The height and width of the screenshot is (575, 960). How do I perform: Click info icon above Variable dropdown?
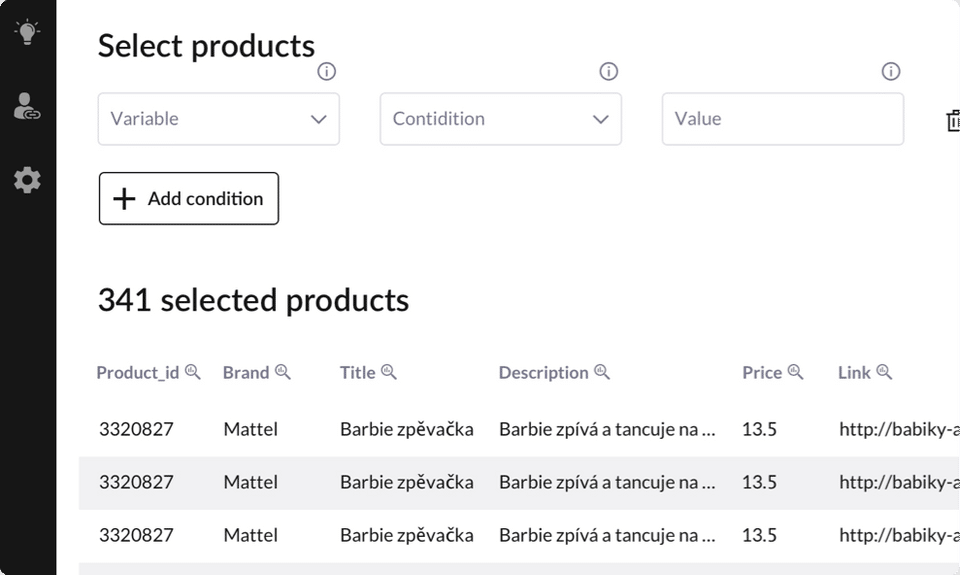[x=326, y=72]
